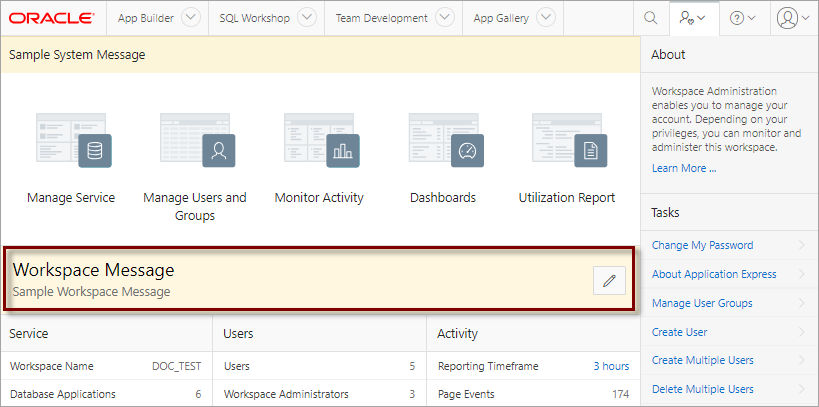Image resolution: width=819 pixels, height=407 pixels.
Task: Click the Dashboards label
Action: pyautogui.click(x=443, y=198)
